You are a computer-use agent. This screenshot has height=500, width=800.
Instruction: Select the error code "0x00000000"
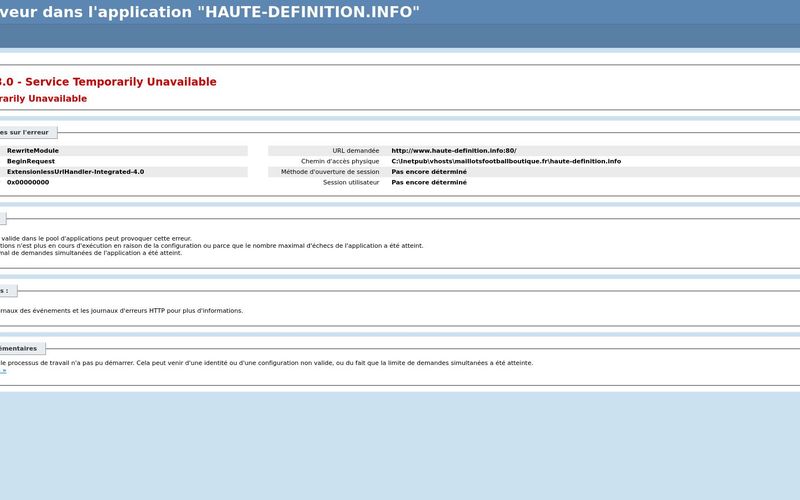(x=28, y=182)
